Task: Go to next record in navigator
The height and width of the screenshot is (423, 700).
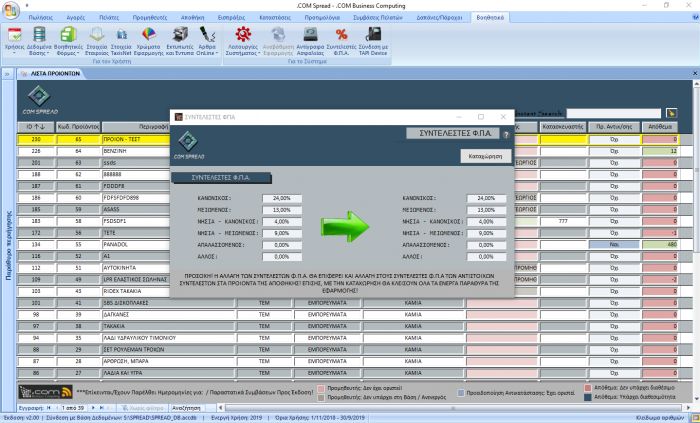Action: click(93, 408)
